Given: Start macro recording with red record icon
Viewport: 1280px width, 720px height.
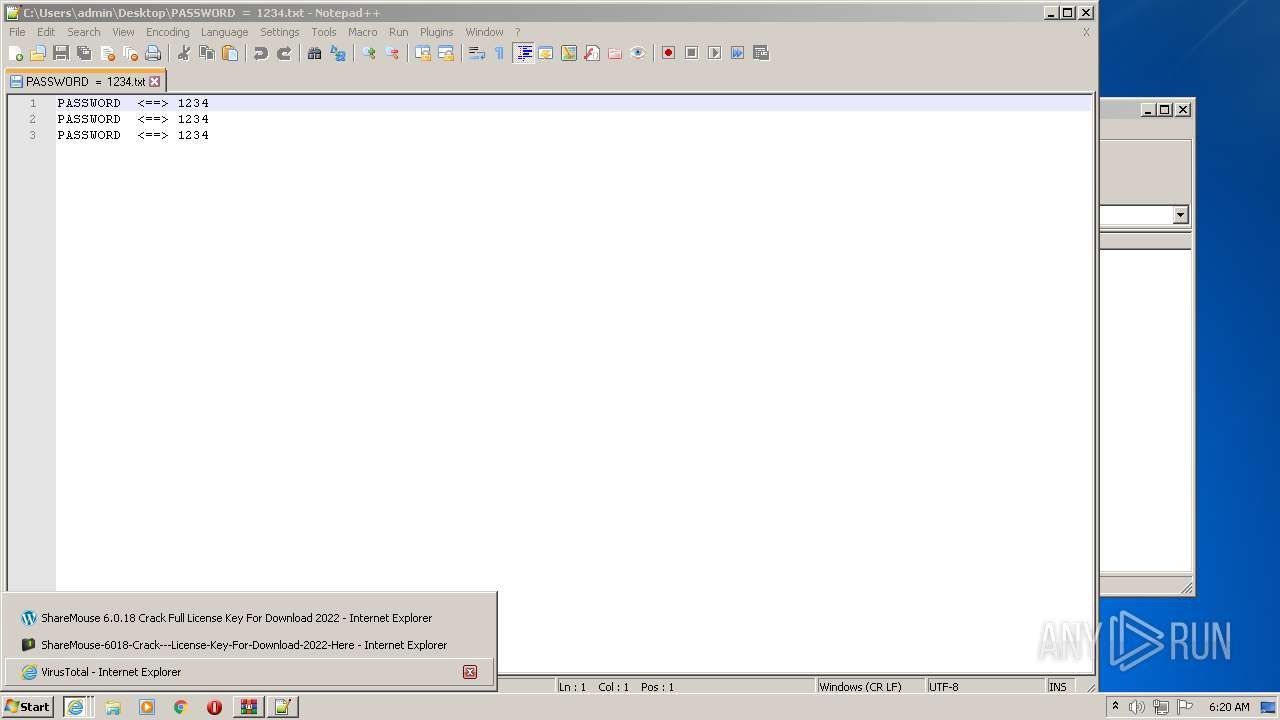Looking at the screenshot, I should coord(669,53).
